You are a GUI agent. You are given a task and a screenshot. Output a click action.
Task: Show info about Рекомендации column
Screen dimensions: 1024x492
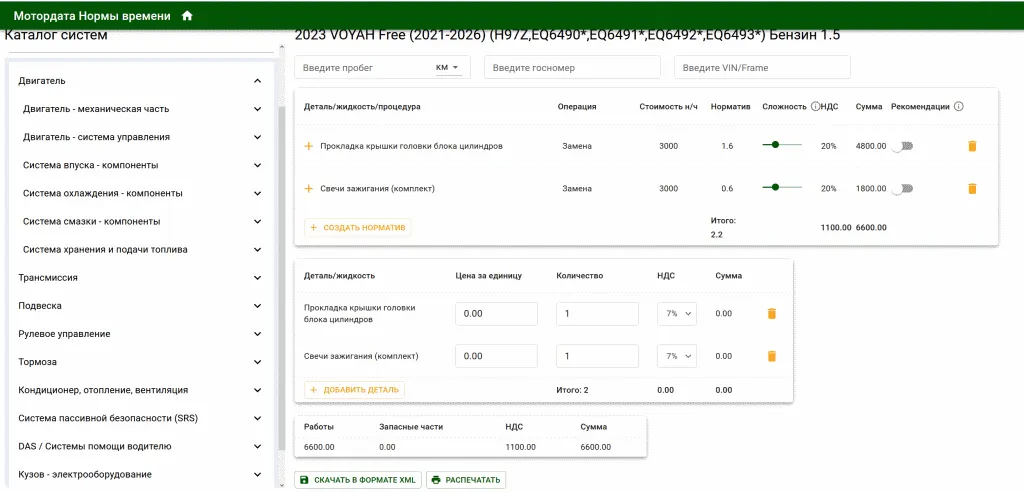tap(959, 107)
